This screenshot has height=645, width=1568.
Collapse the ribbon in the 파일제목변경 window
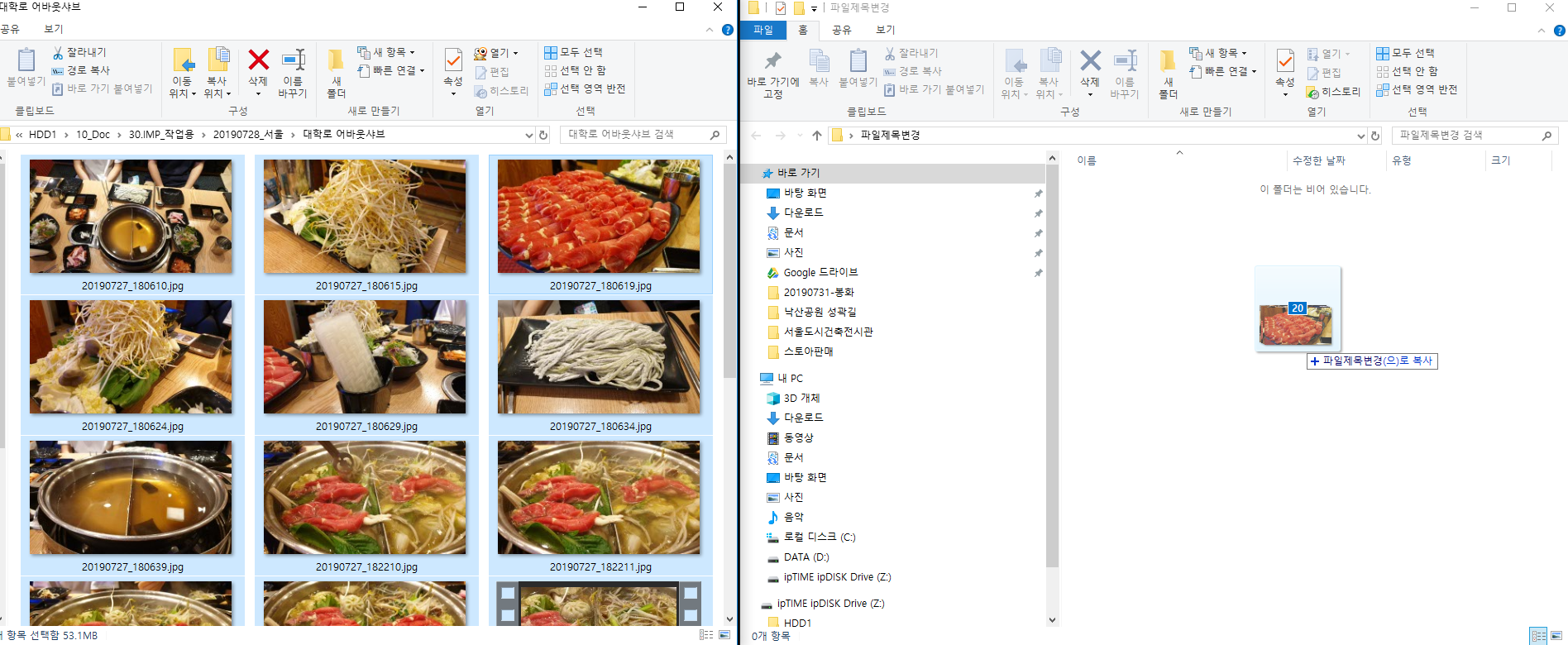[1541, 31]
